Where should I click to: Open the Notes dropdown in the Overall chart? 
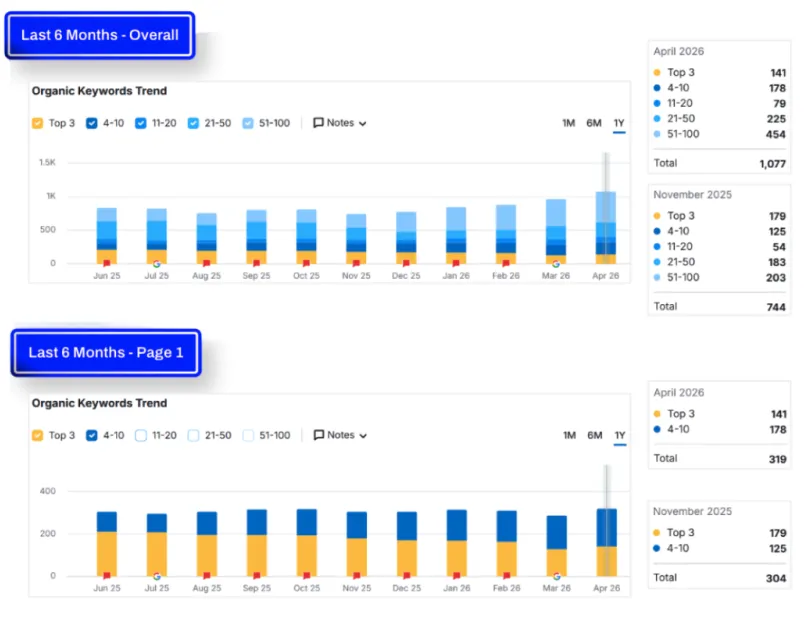pyautogui.click(x=339, y=123)
